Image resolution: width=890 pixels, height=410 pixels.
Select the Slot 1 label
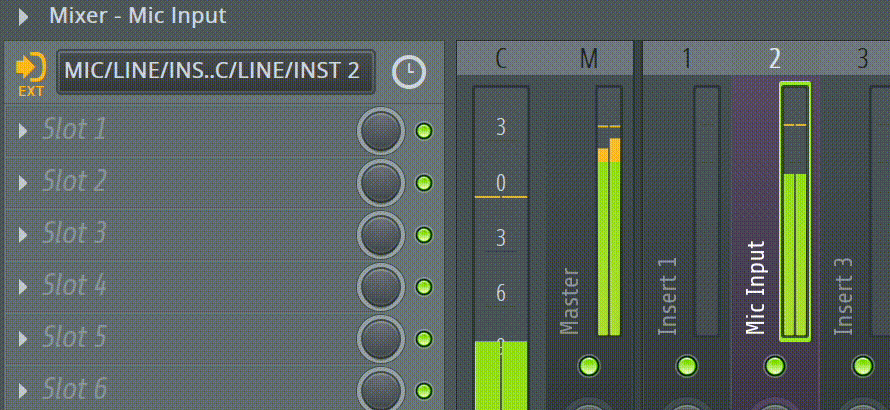[74, 130]
